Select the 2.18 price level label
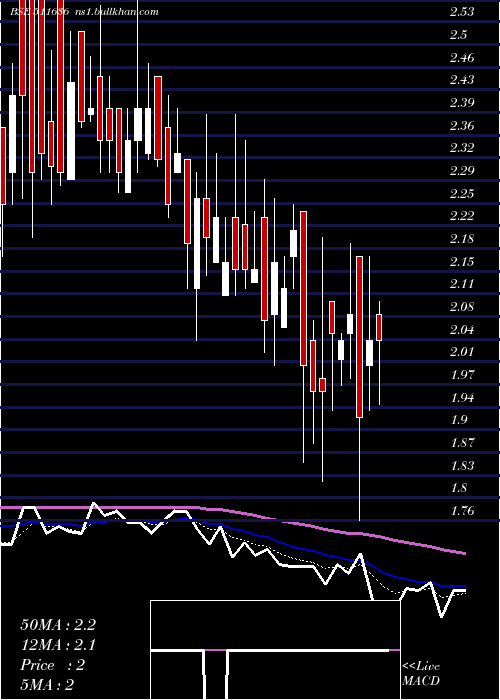500x700 pixels. click(462, 239)
